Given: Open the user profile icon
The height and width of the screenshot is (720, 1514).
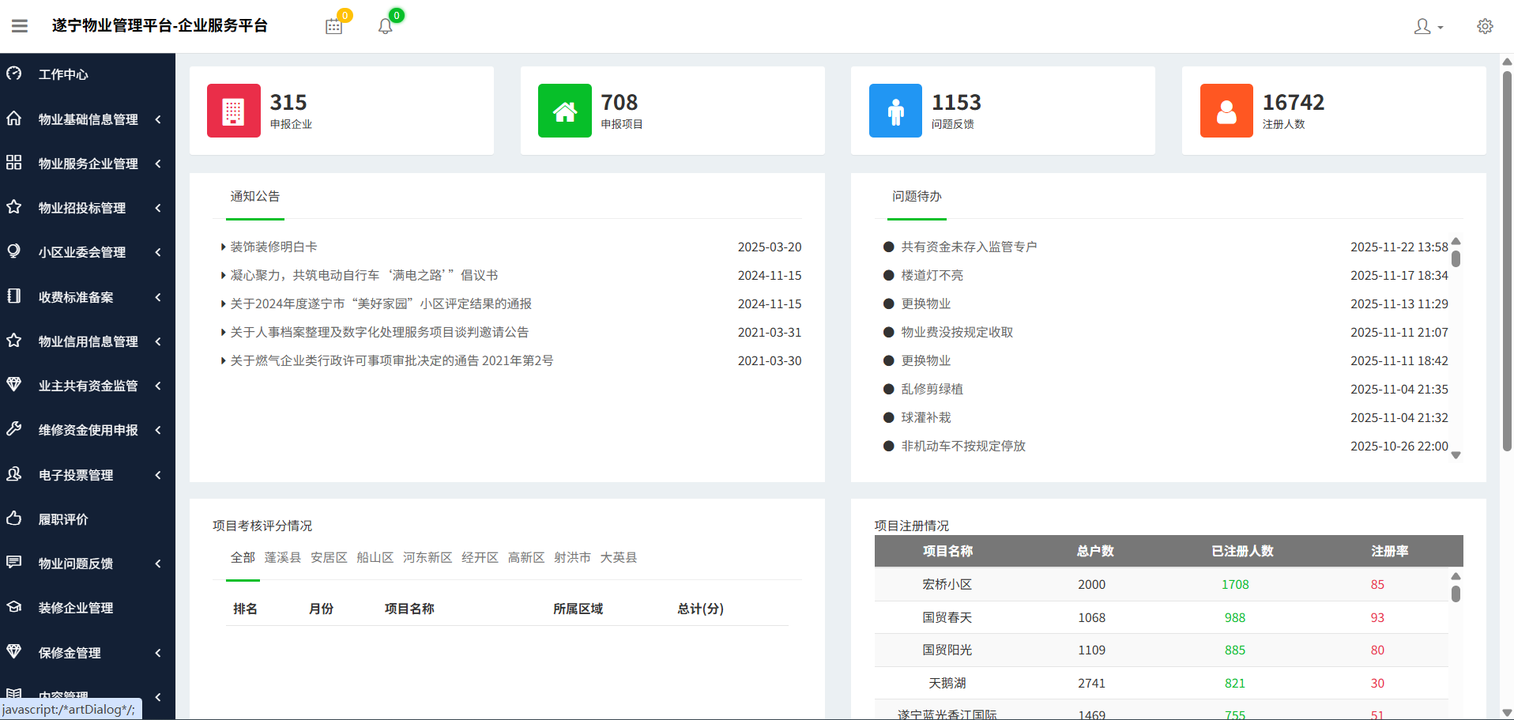Looking at the screenshot, I should pos(1424,25).
